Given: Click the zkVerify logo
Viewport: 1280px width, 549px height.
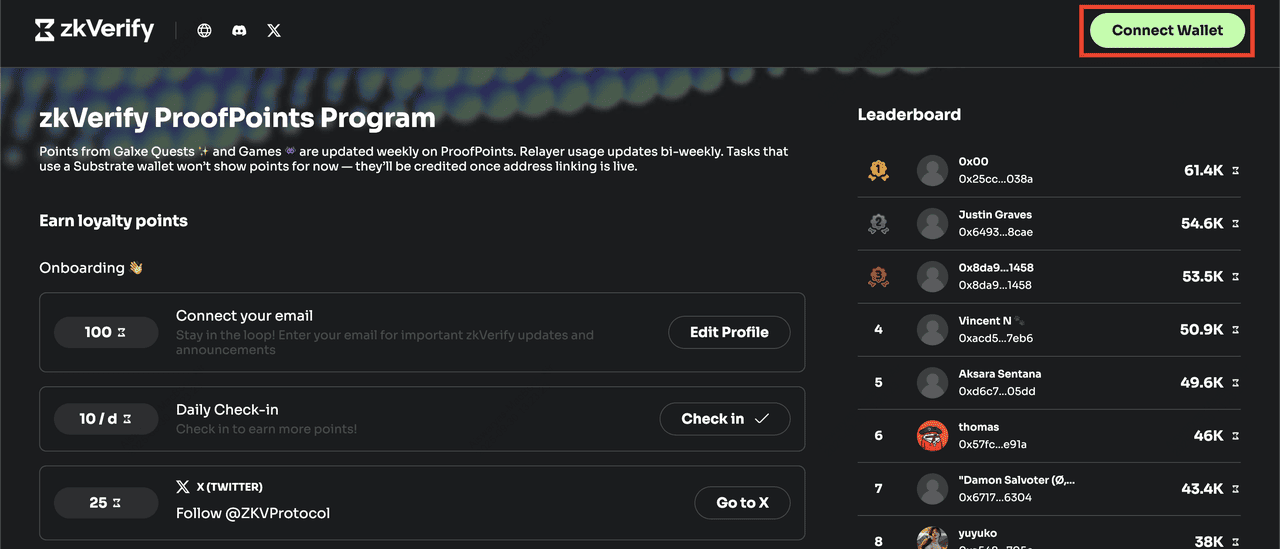Looking at the screenshot, I should tap(94, 30).
